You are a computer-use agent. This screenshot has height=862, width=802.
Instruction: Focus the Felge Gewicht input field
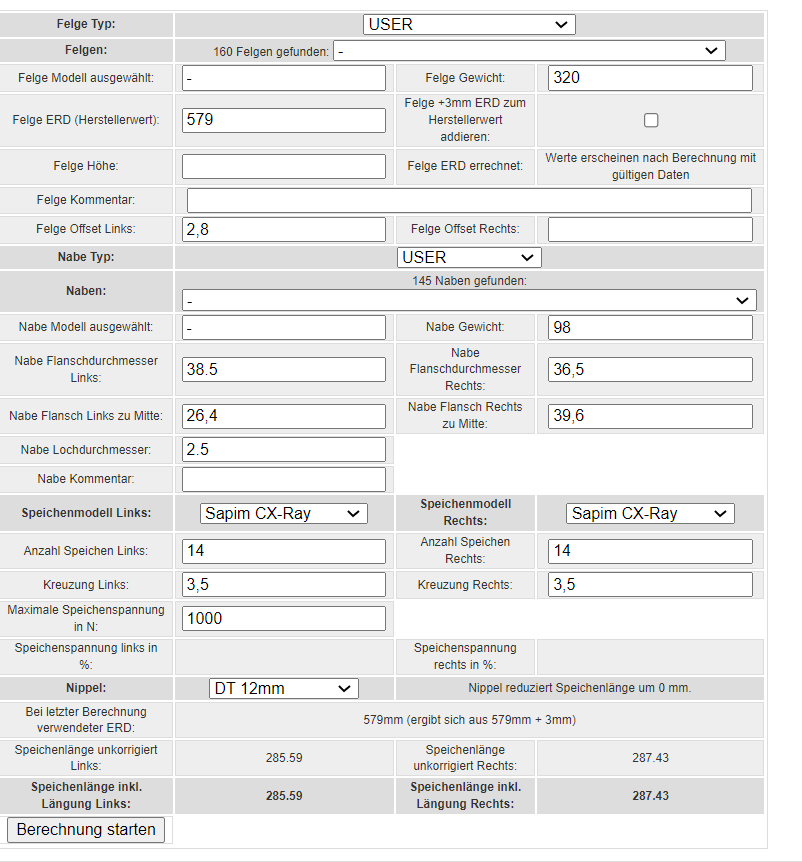tap(650, 78)
